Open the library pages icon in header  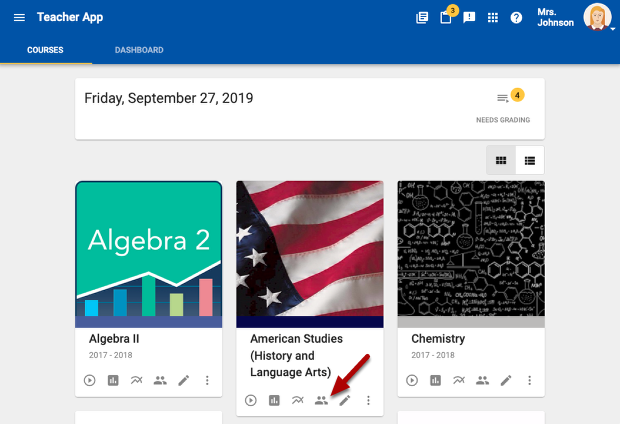422,18
